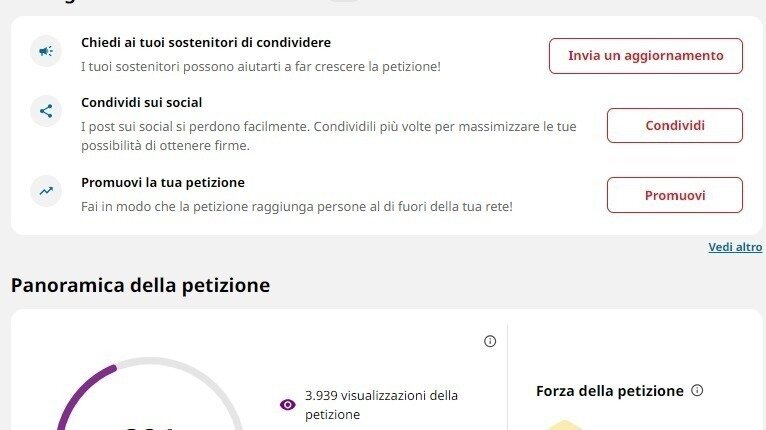The width and height of the screenshot is (766, 430).
Task: Click the yellow petition strength badge
Action: click(565, 424)
